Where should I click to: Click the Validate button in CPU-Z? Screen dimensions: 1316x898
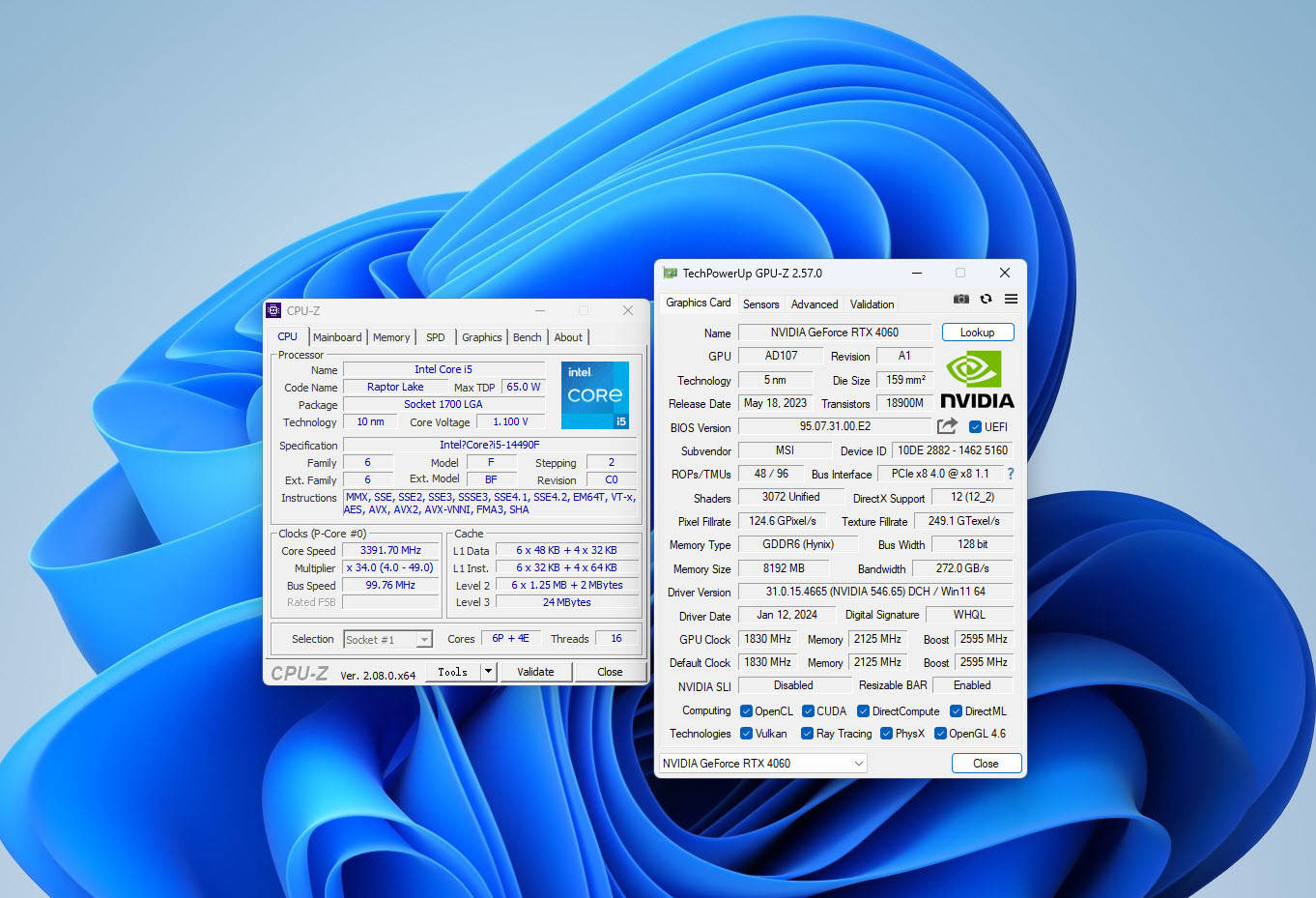tap(535, 672)
